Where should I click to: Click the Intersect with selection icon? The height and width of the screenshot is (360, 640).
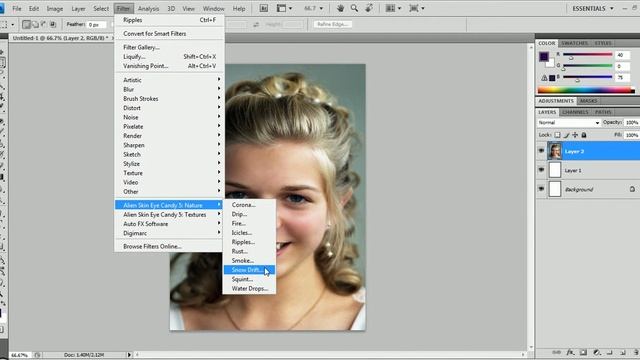[53, 24]
